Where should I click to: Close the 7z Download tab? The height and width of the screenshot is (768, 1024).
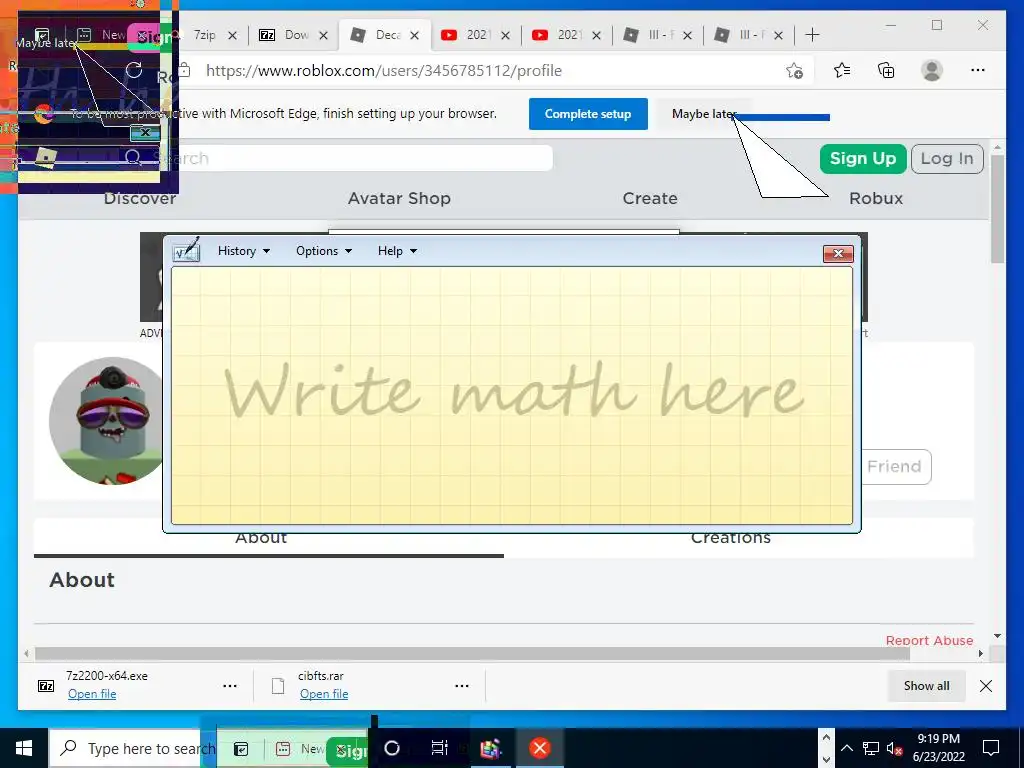[x=323, y=35]
